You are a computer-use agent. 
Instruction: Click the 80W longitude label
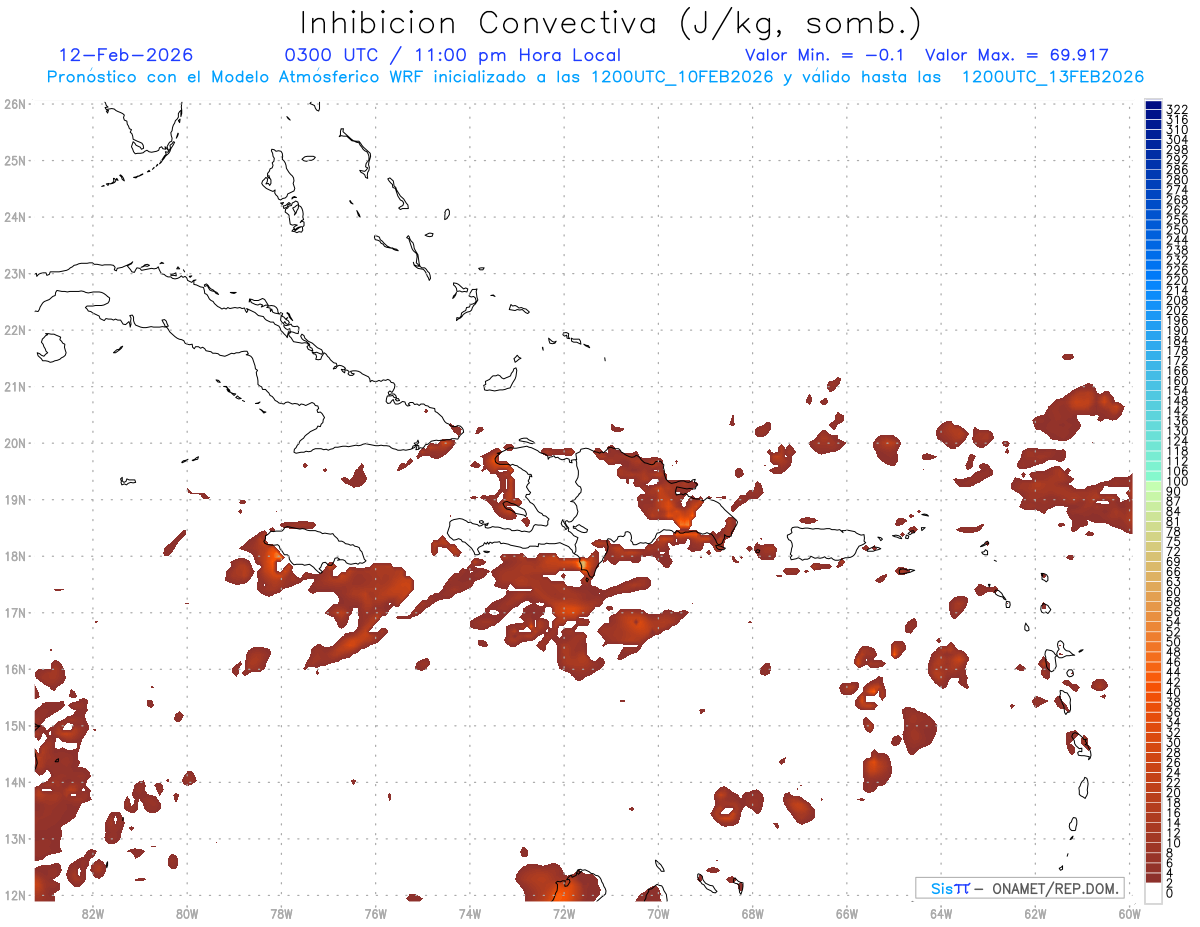[x=187, y=913]
